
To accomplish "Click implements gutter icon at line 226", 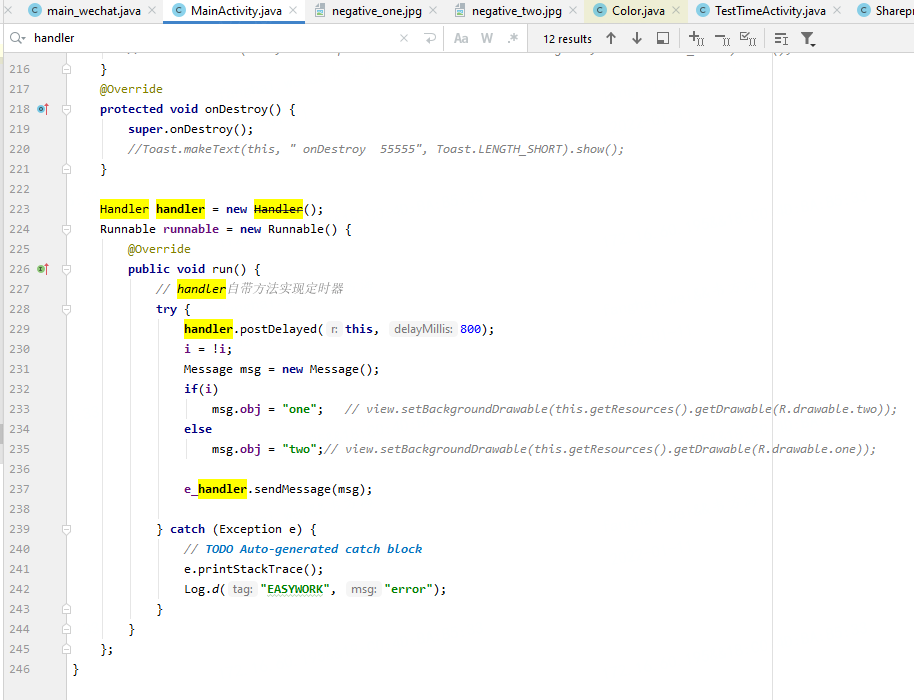I will [43, 269].
